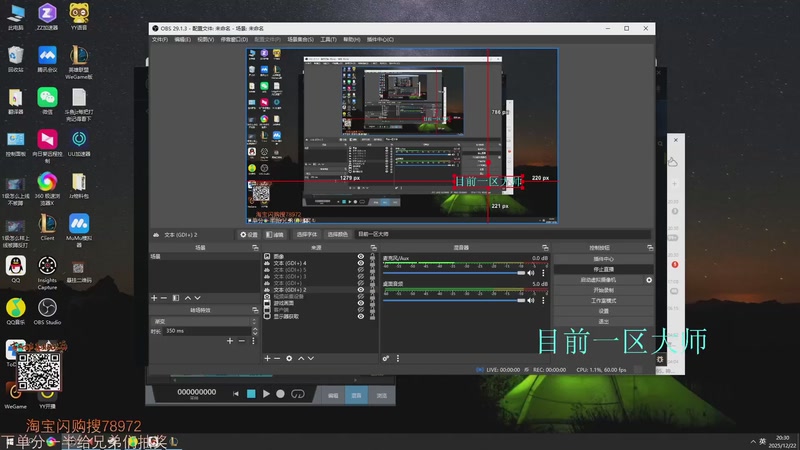
Task: Pop out the Scene Transitions dock
Action: [x=255, y=310]
